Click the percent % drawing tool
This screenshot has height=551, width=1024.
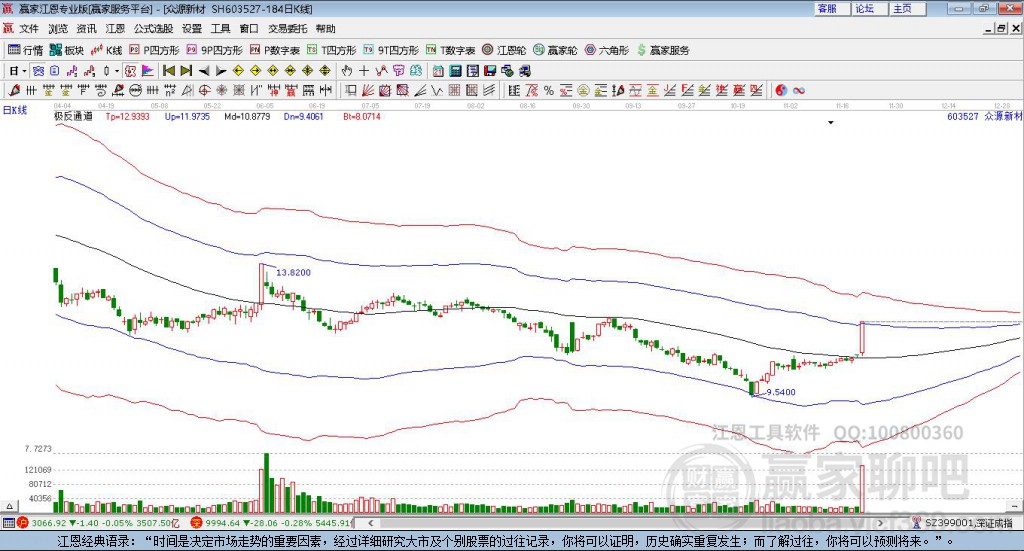coord(549,91)
